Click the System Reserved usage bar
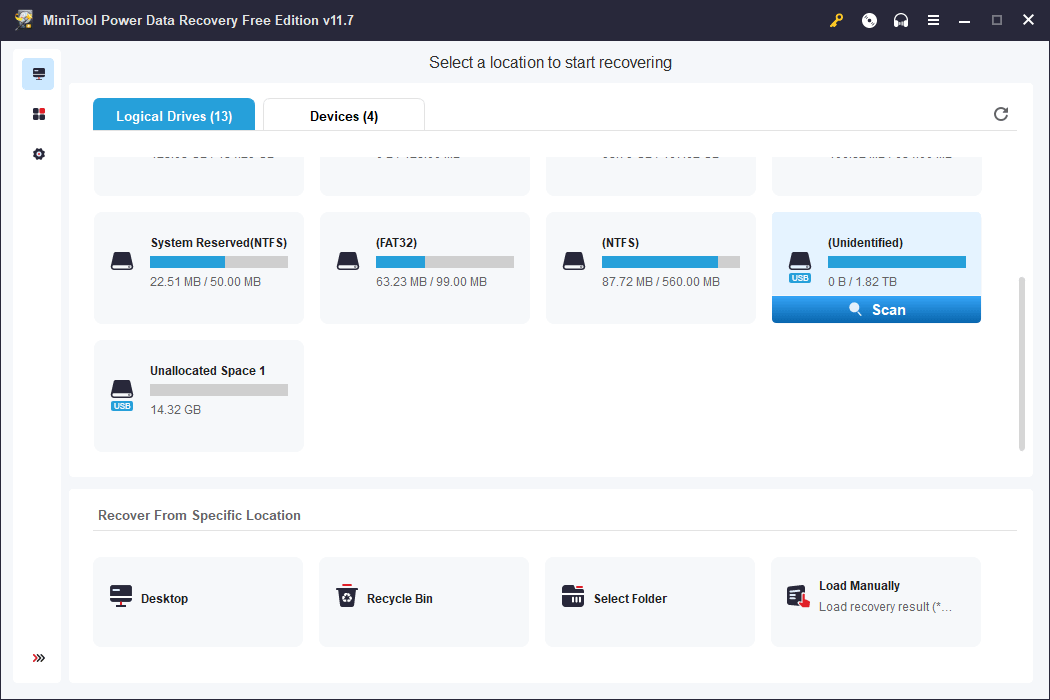This screenshot has height=700, width=1050. click(x=219, y=262)
